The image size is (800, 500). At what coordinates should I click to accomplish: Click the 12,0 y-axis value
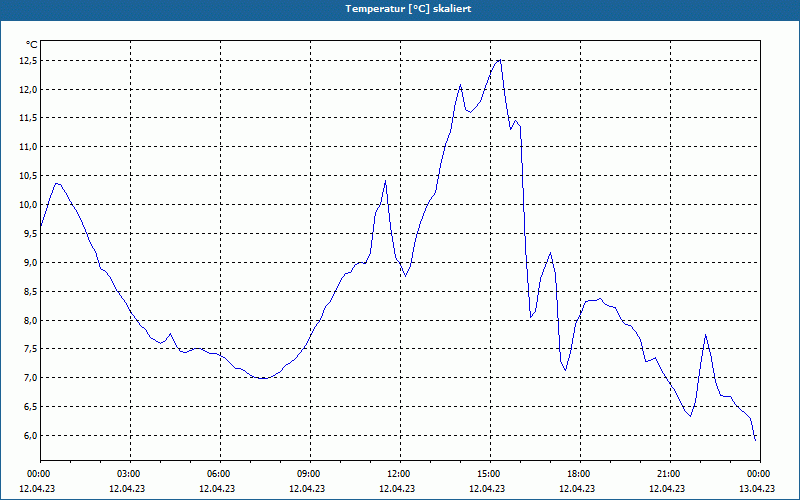pos(28,90)
